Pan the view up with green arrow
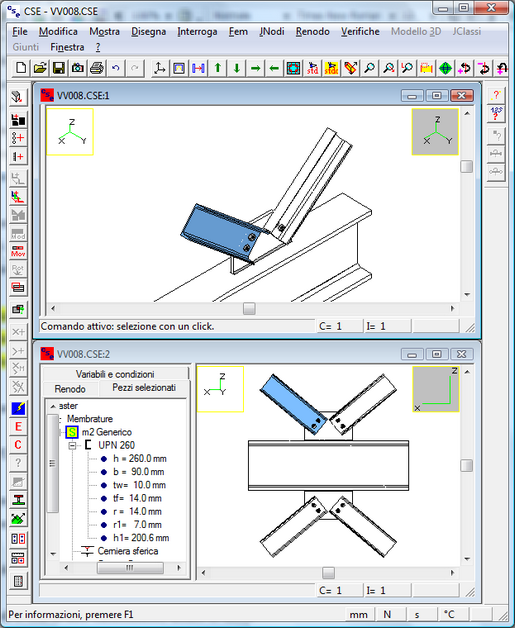Screen dimensions: 515x628 click(217, 68)
